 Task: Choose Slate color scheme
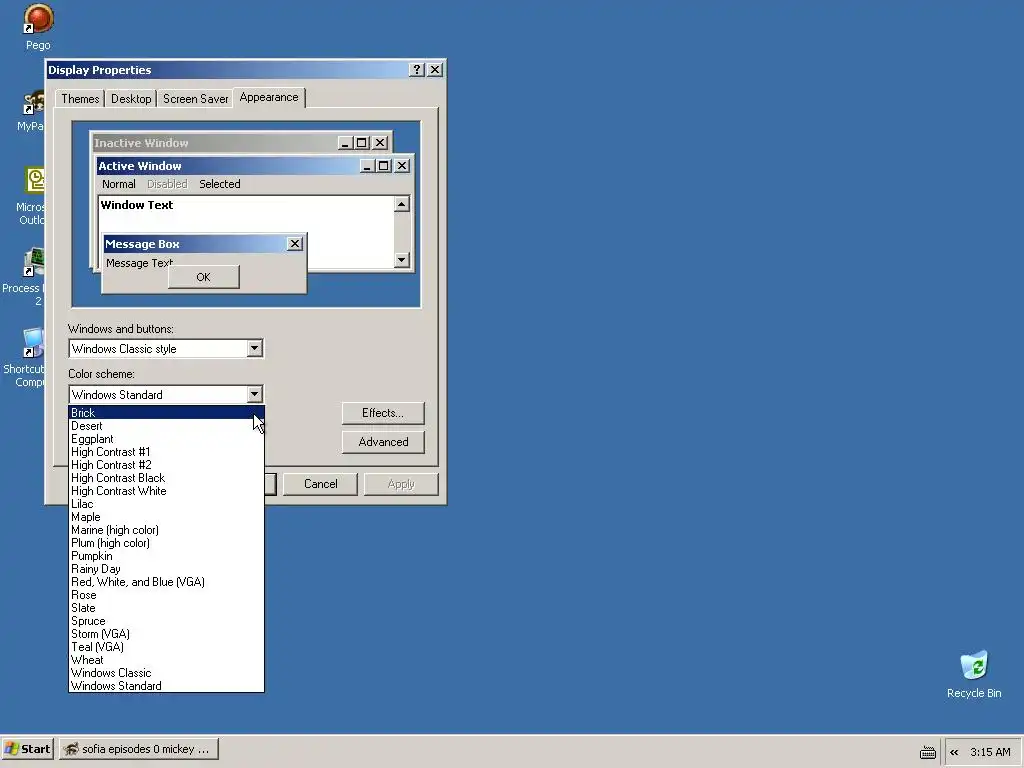[x=167, y=608]
